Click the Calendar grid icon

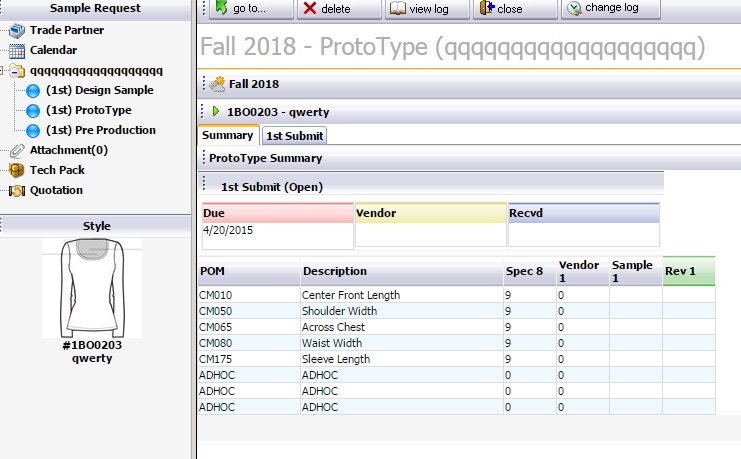17,51
